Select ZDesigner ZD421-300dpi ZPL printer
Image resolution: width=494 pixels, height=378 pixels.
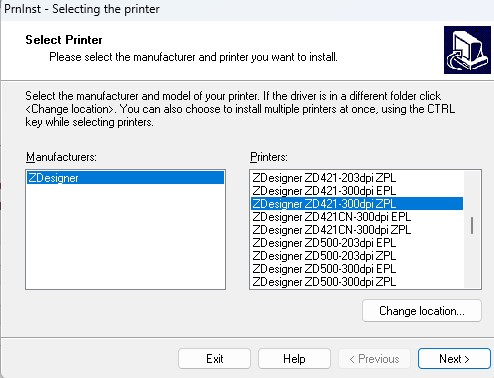click(357, 204)
